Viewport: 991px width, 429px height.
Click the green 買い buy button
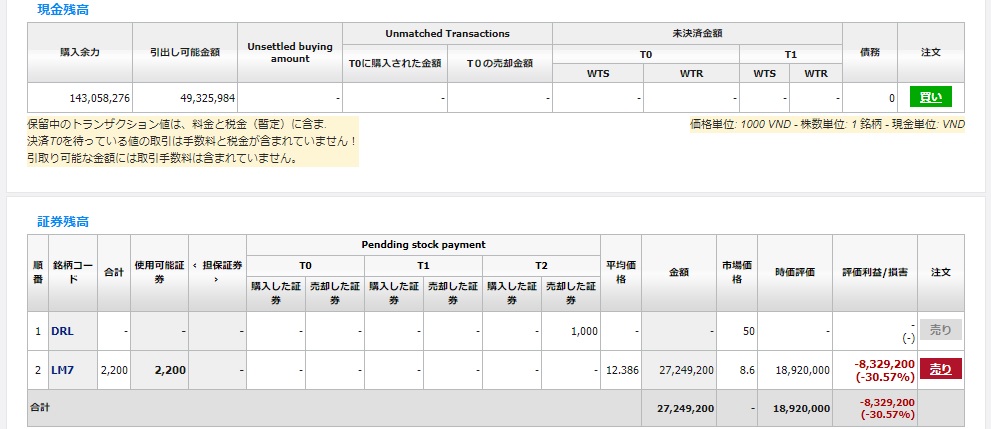[930, 97]
